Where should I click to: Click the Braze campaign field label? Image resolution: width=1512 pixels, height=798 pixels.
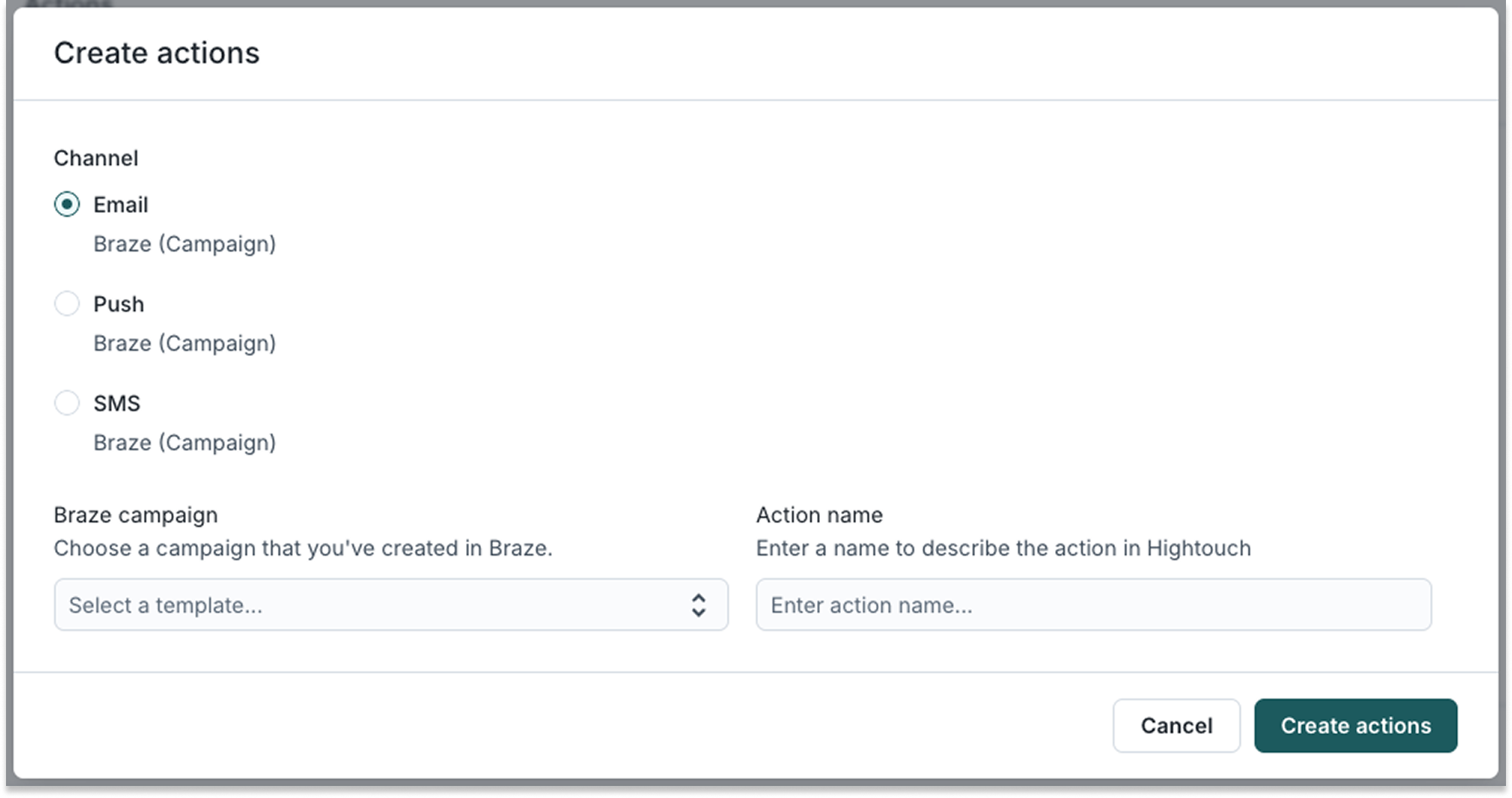coord(135,514)
